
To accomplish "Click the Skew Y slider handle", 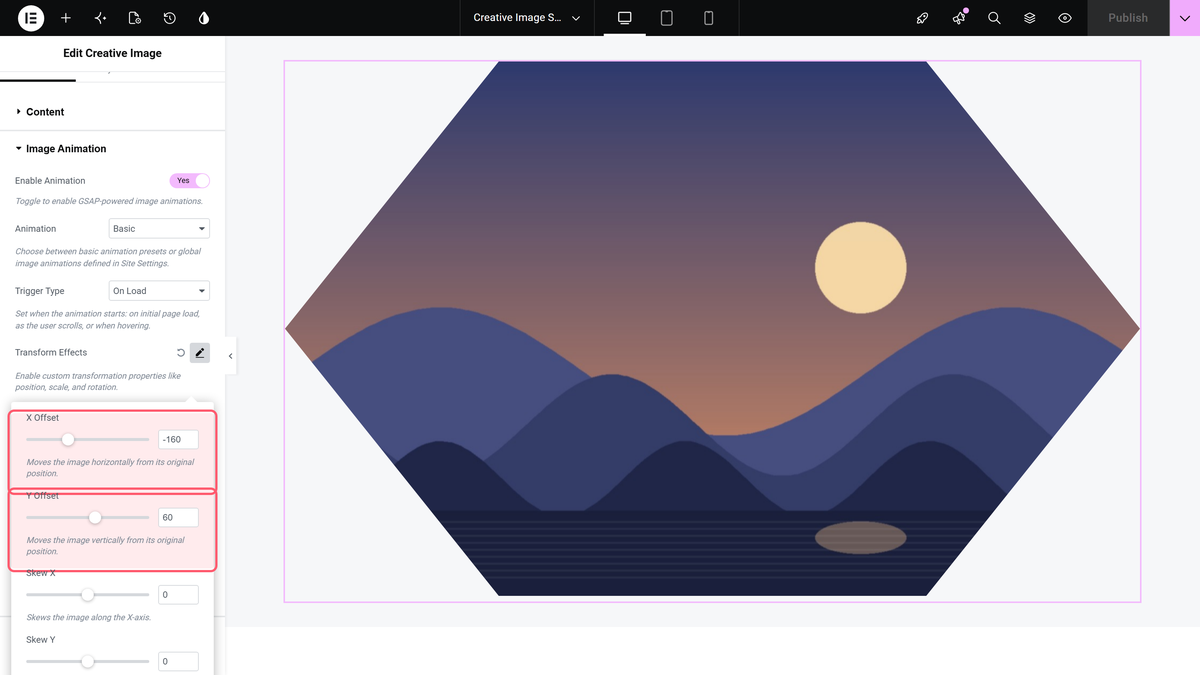I will [x=88, y=661].
